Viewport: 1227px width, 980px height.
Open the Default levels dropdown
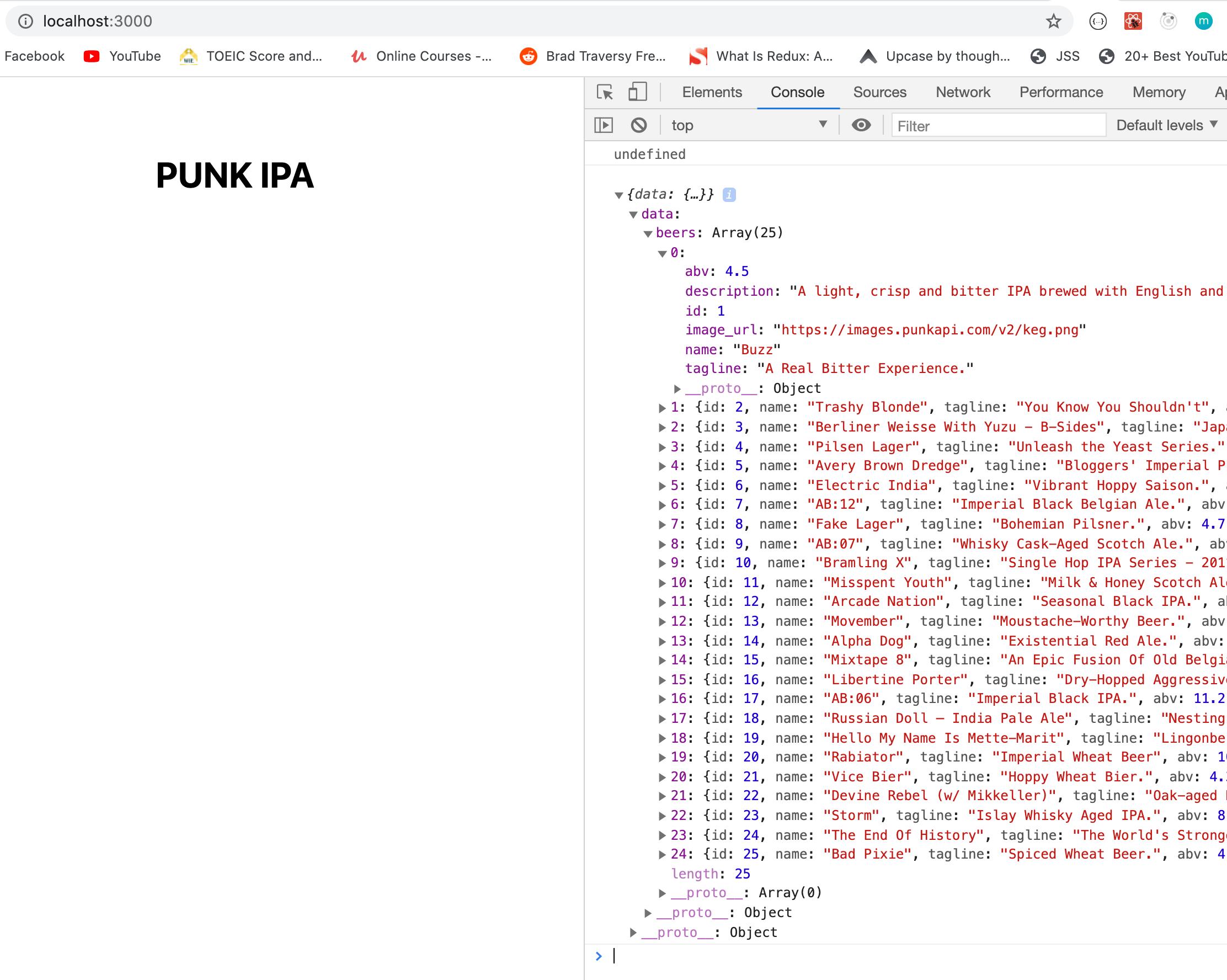(1166, 125)
